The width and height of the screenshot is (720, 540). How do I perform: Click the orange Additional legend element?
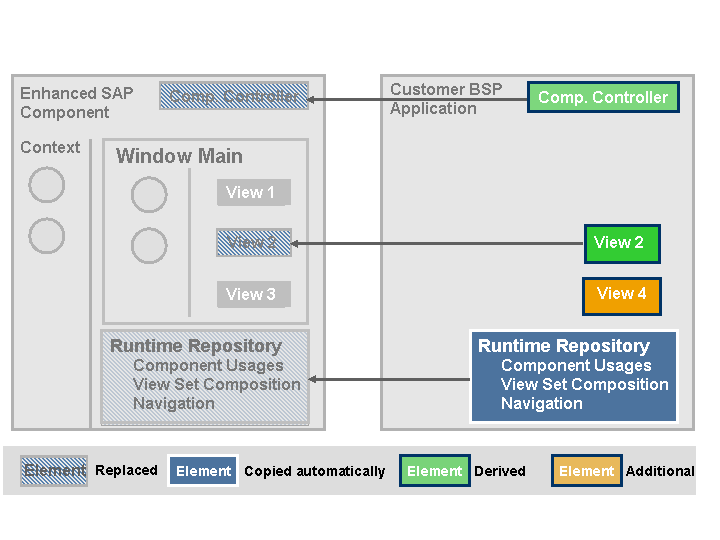click(x=587, y=471)
